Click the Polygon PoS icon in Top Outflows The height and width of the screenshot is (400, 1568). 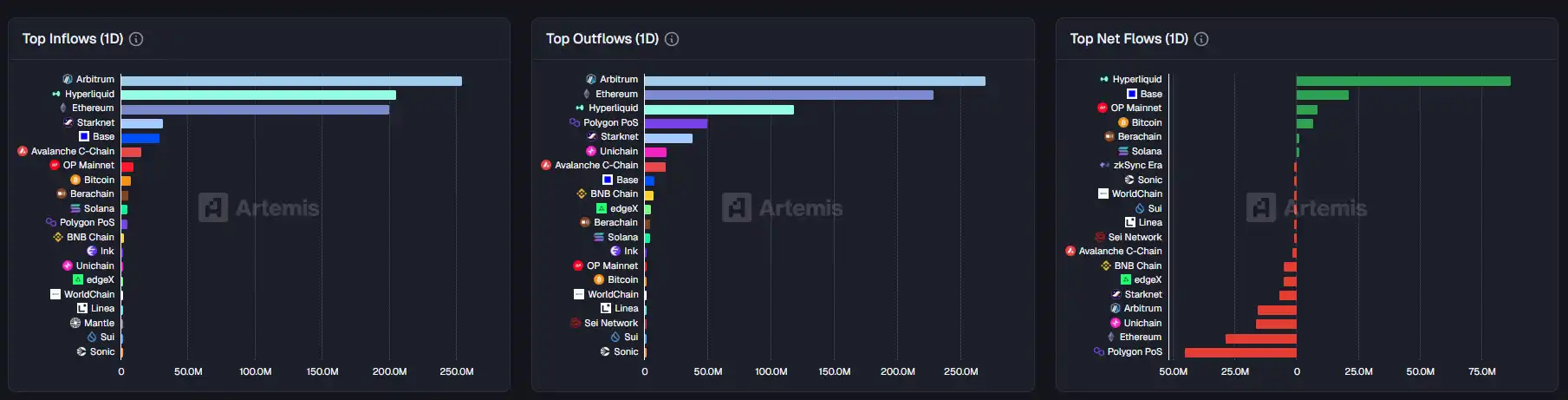[575, 122]
